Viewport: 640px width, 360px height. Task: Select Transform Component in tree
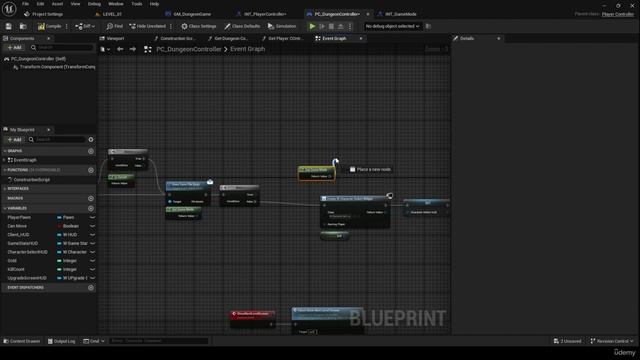click(53, 67)
